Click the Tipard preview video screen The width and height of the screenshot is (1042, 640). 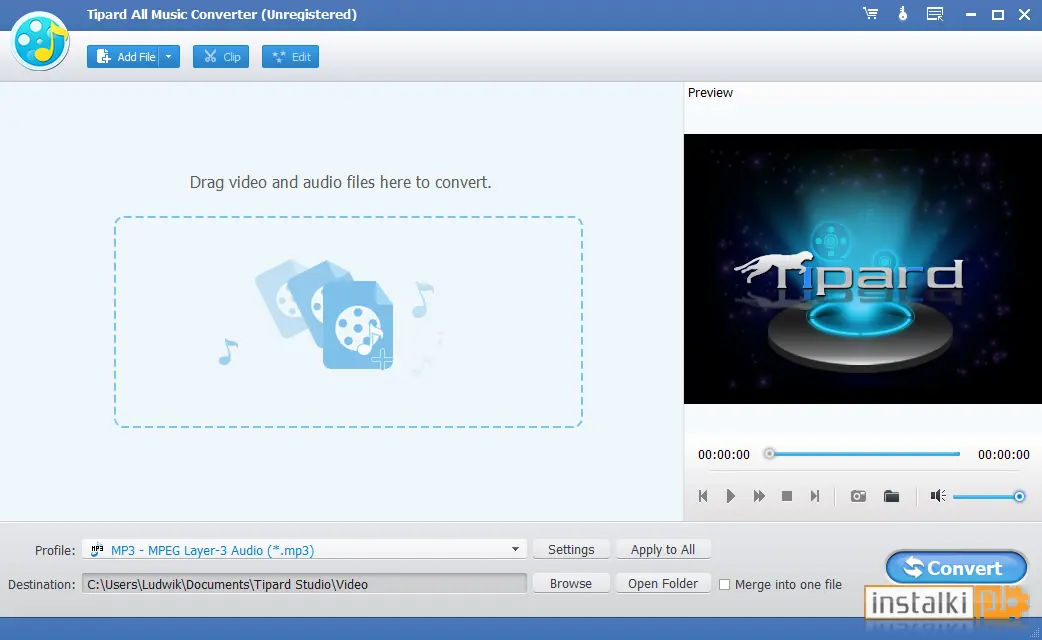[863, 268]
